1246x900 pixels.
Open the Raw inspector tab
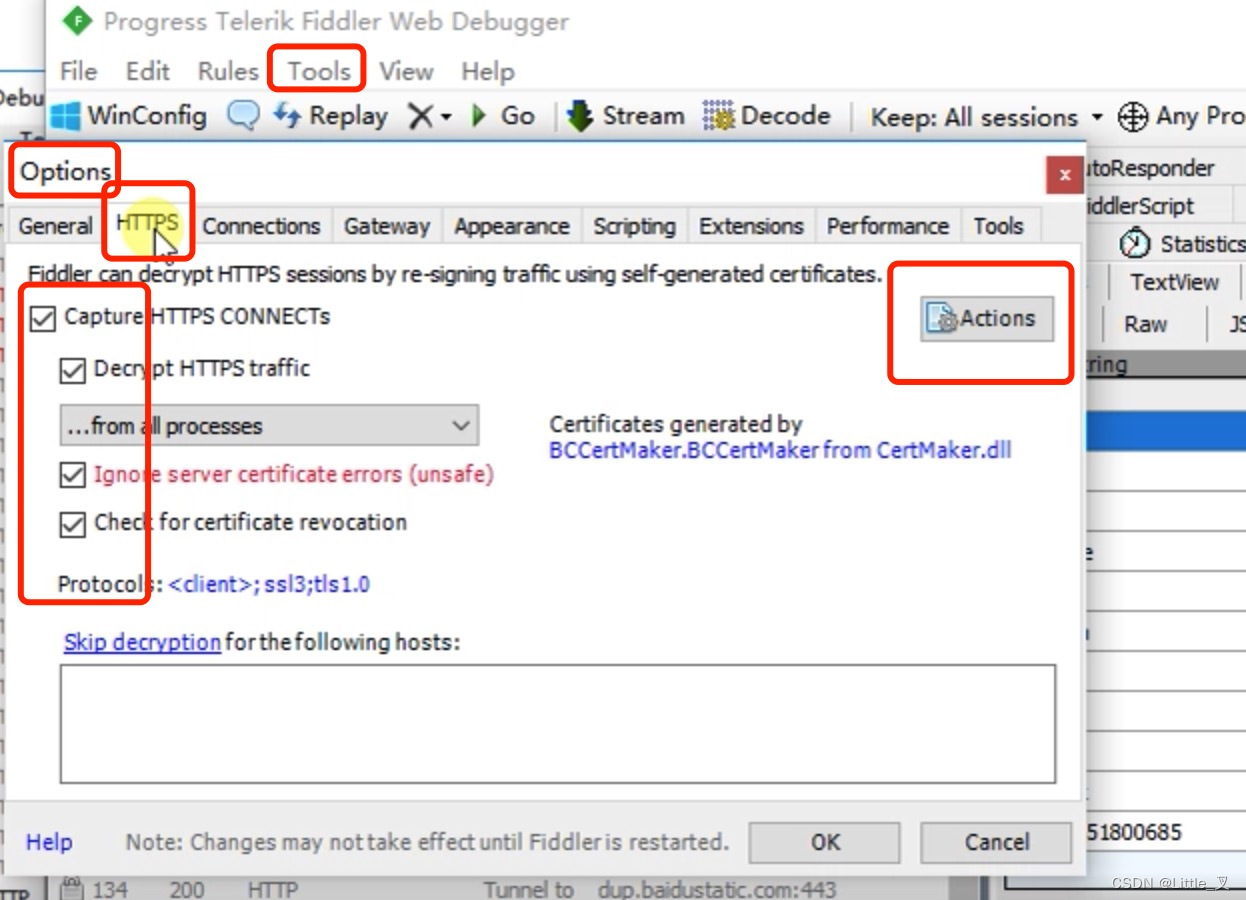(x=1145, y=324)
